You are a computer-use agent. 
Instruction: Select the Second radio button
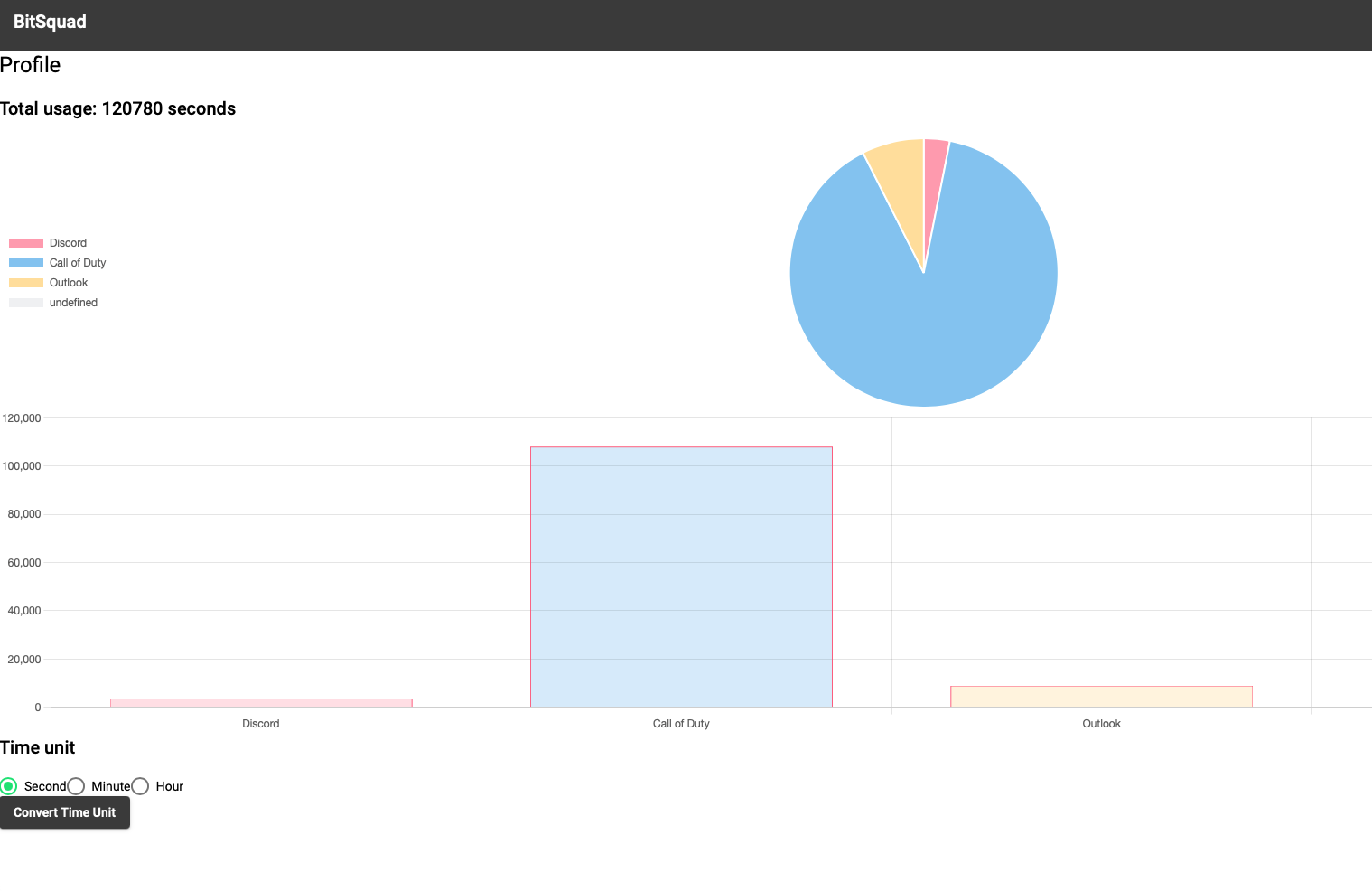pyautogui.click(x=8, y=786)
